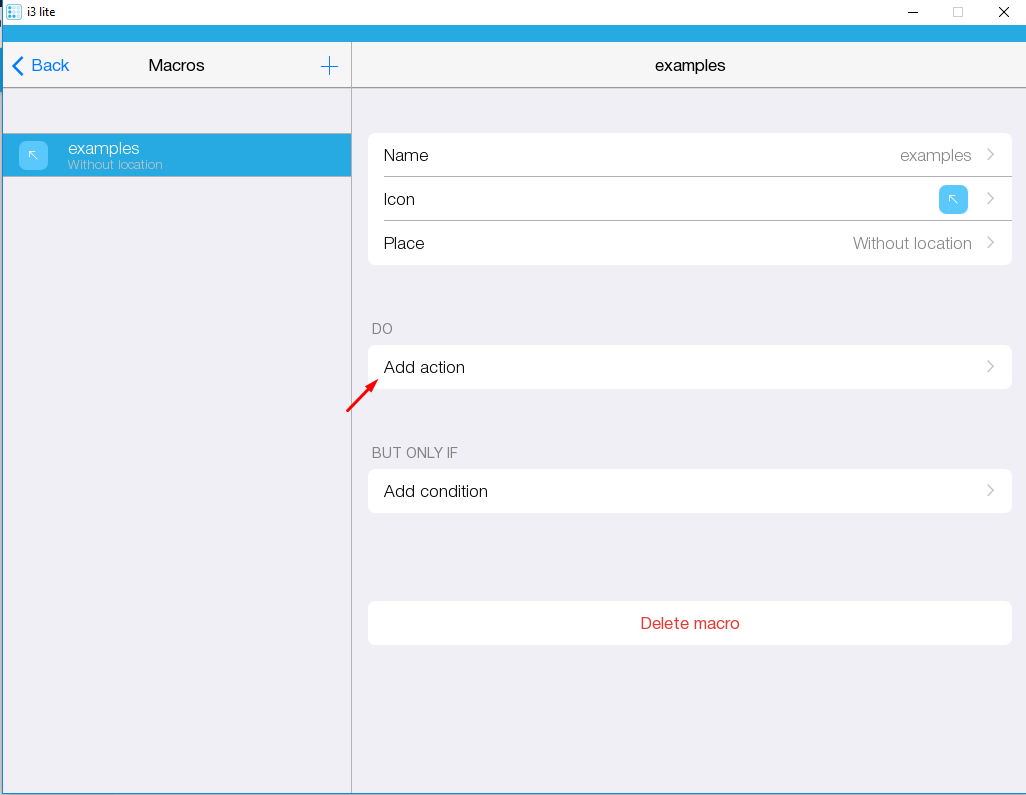
Task: Maximize the i3 lite window
Action: (x=957, y=12)
